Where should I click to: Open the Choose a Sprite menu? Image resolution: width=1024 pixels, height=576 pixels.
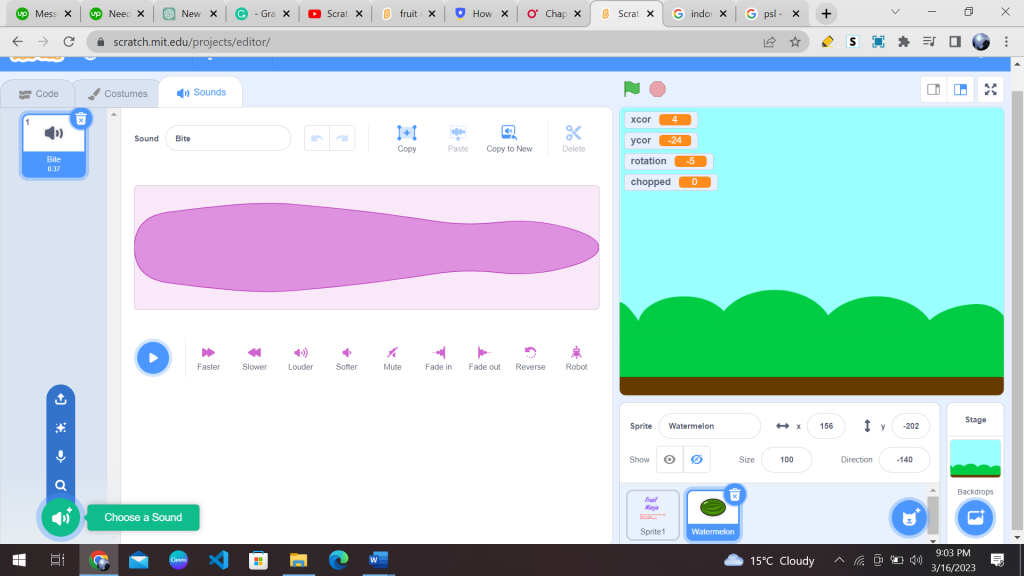[908, 518]
